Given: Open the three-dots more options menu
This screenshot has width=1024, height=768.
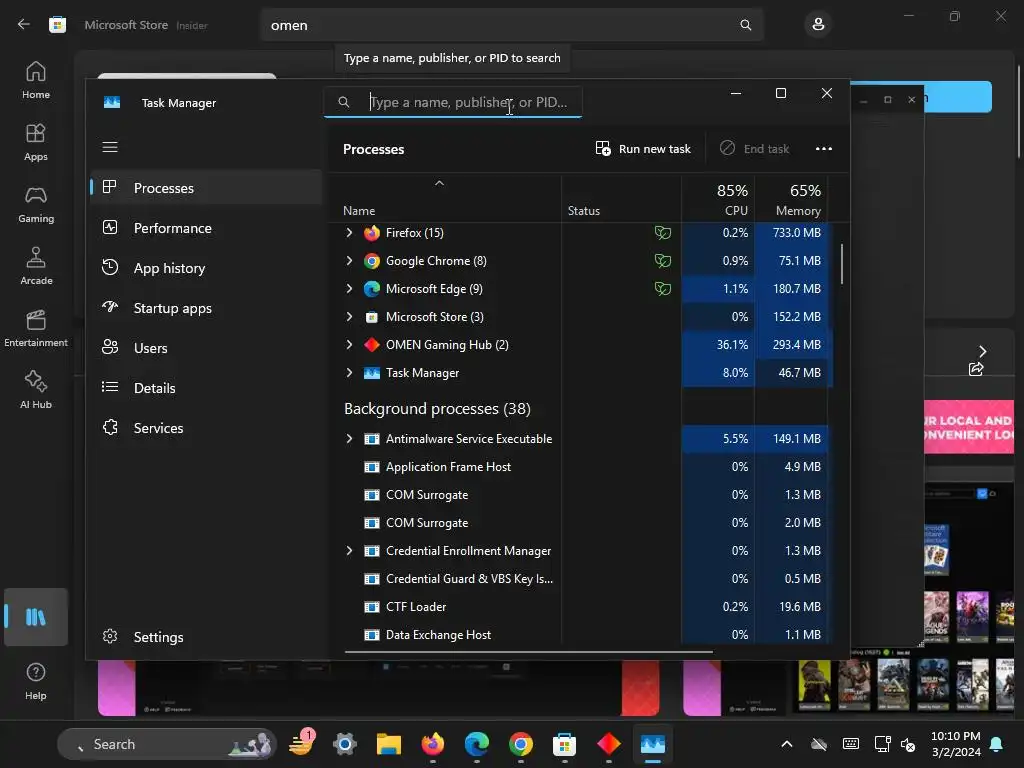Looking at the screenshot, I should coord(824,149).
